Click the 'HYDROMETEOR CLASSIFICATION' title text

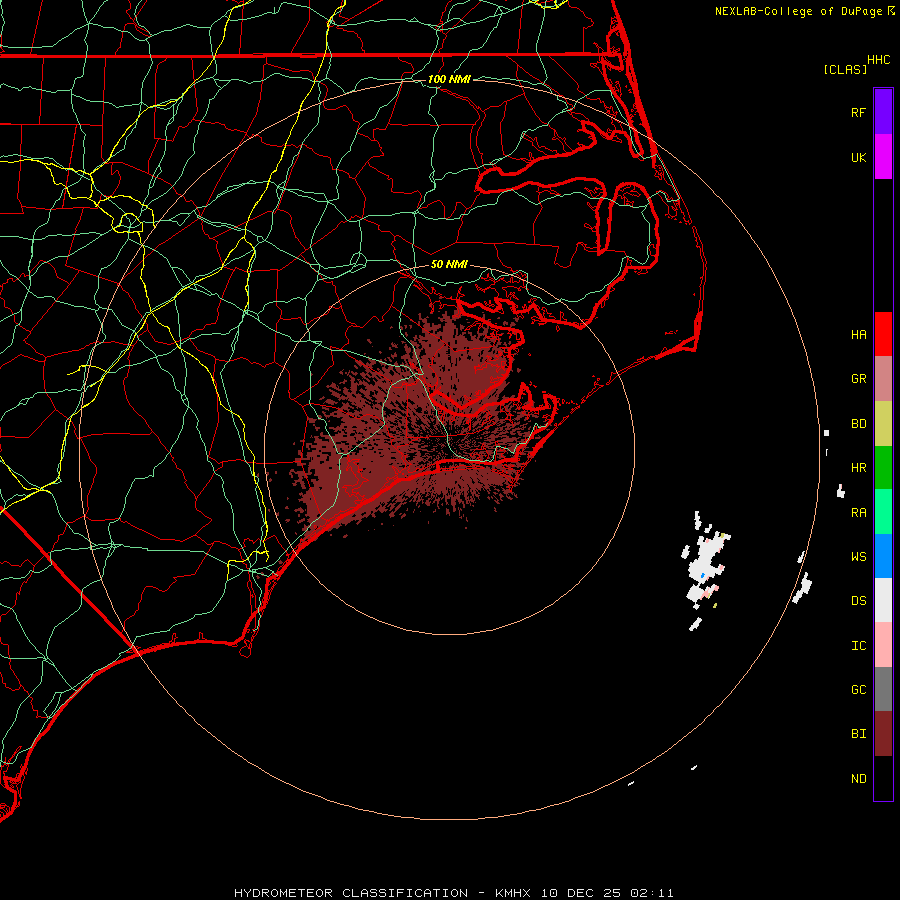click(x=351, y=893)
